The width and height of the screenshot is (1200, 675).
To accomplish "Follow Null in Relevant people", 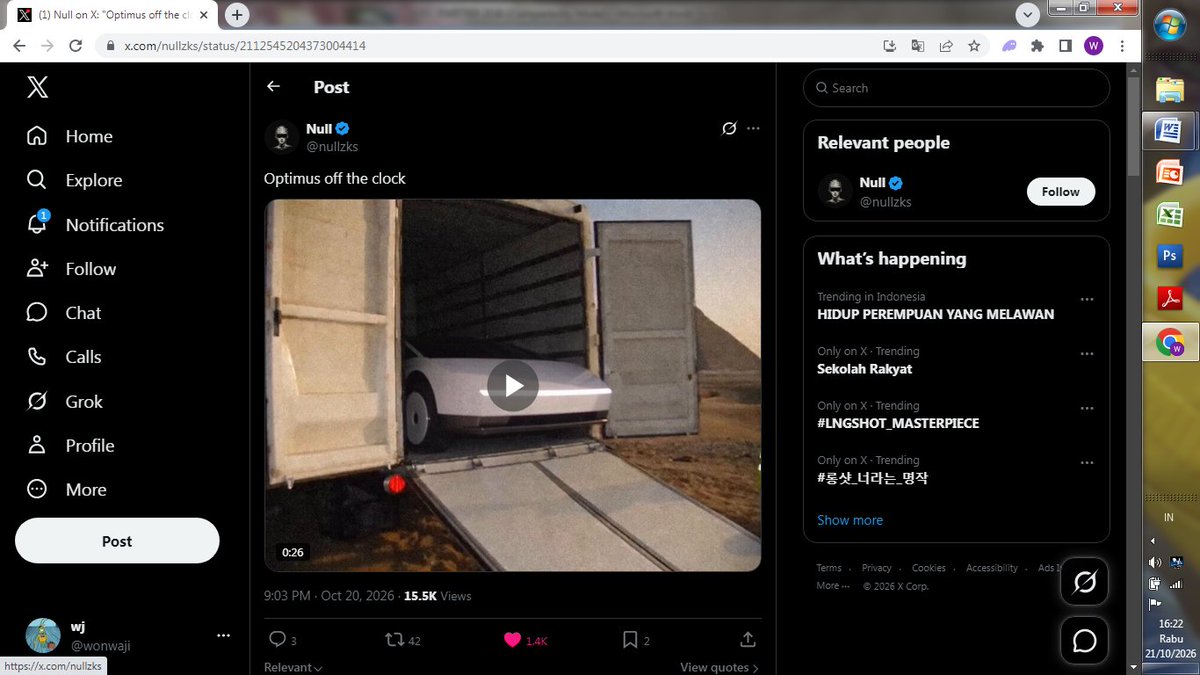I will (1061, 191).
